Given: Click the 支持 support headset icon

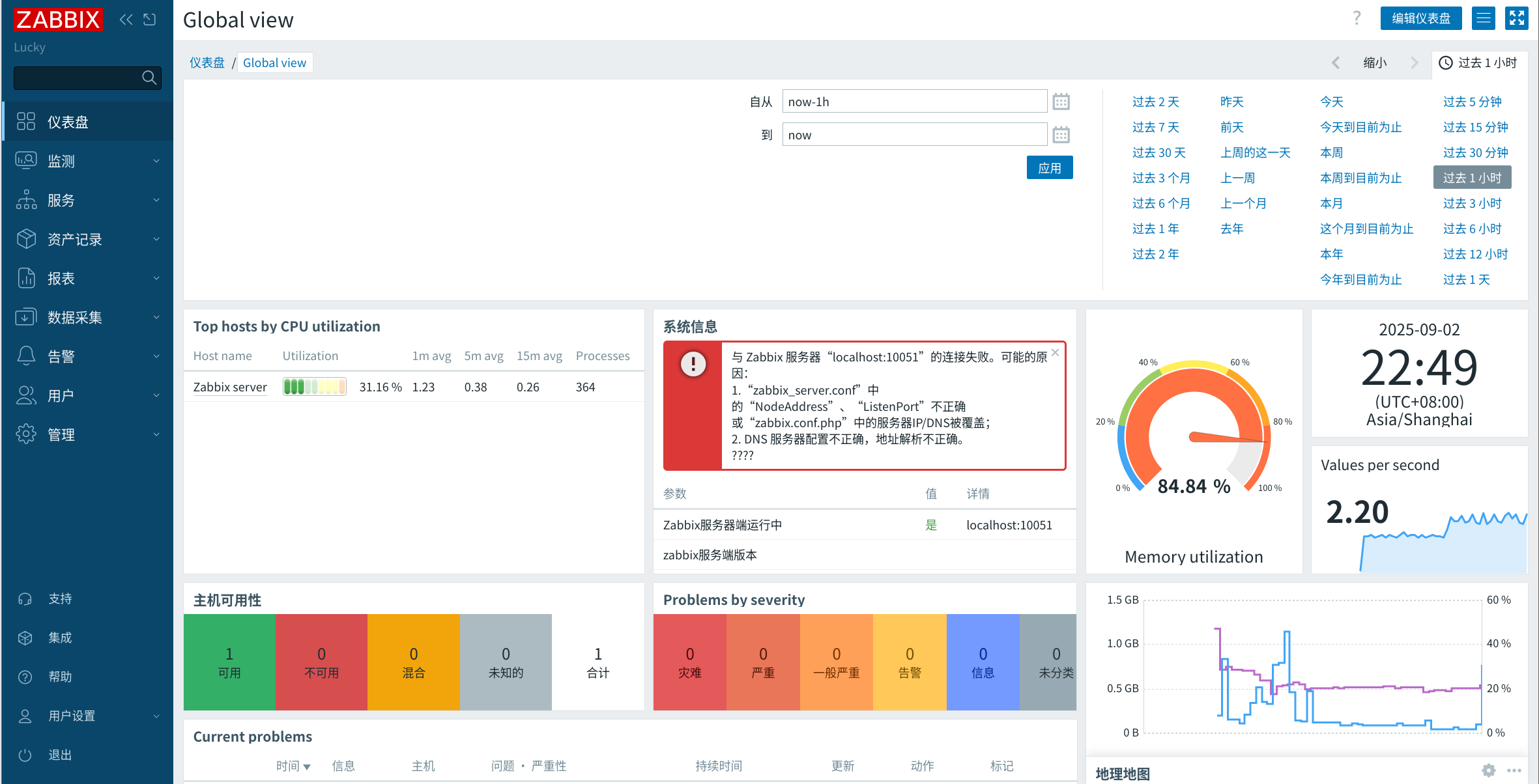Looking at the screenshot, I should pyautogui.click(x=25, y=599).
